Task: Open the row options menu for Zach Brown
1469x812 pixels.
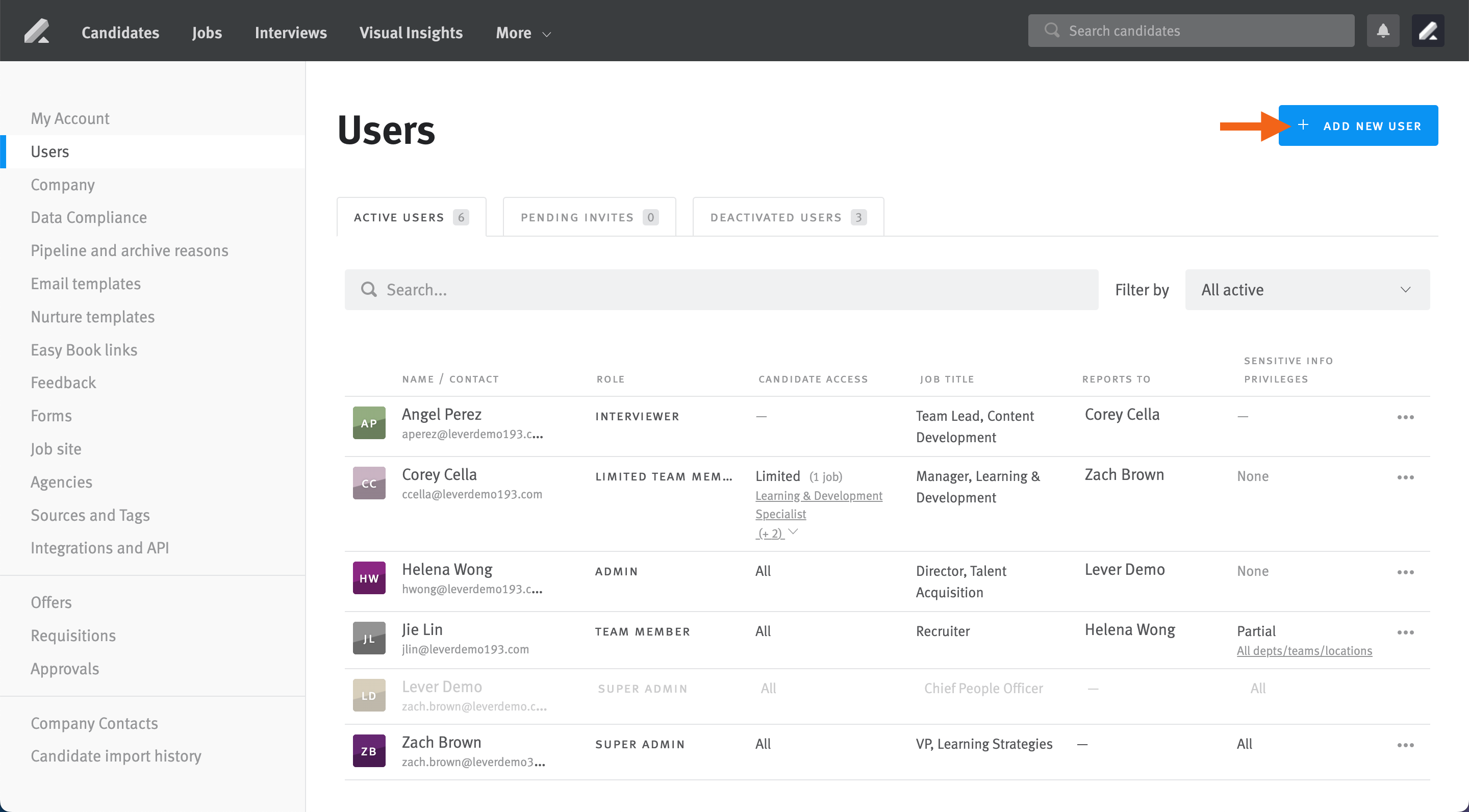Action: 1406,745
